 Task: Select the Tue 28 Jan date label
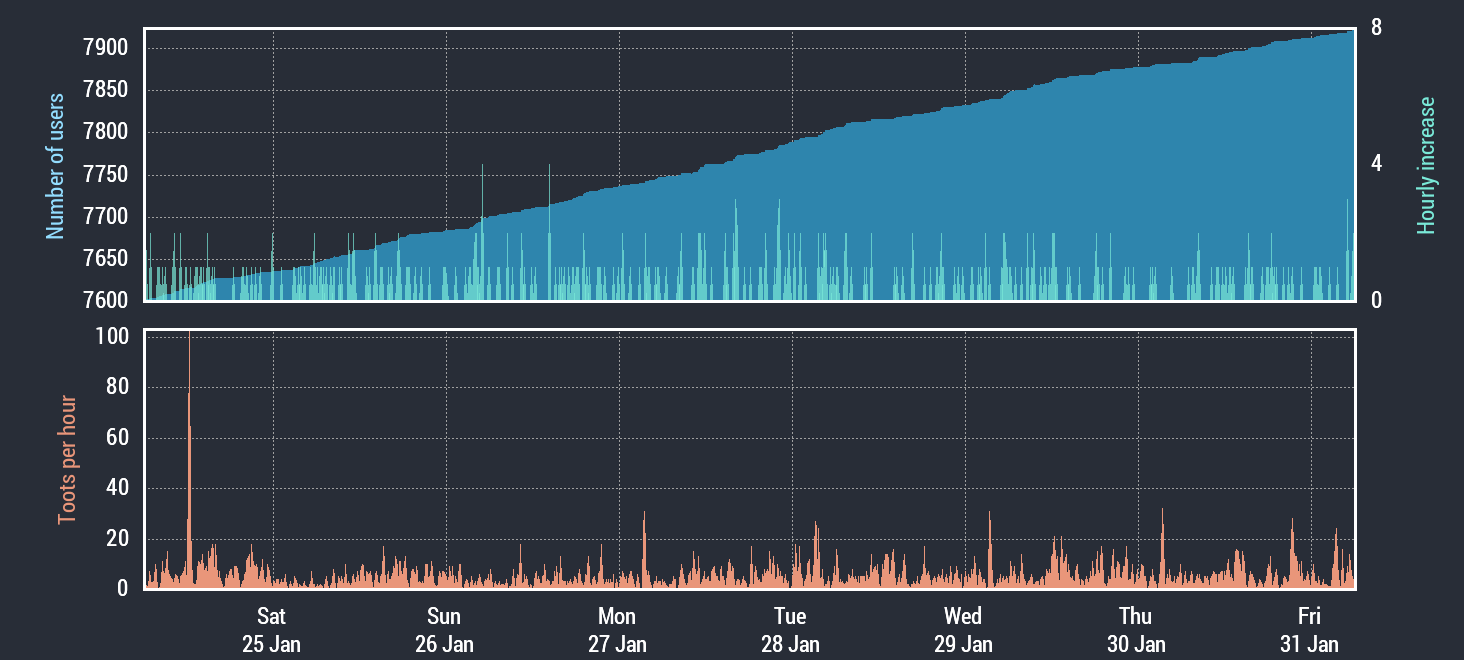tap(790, 629)
